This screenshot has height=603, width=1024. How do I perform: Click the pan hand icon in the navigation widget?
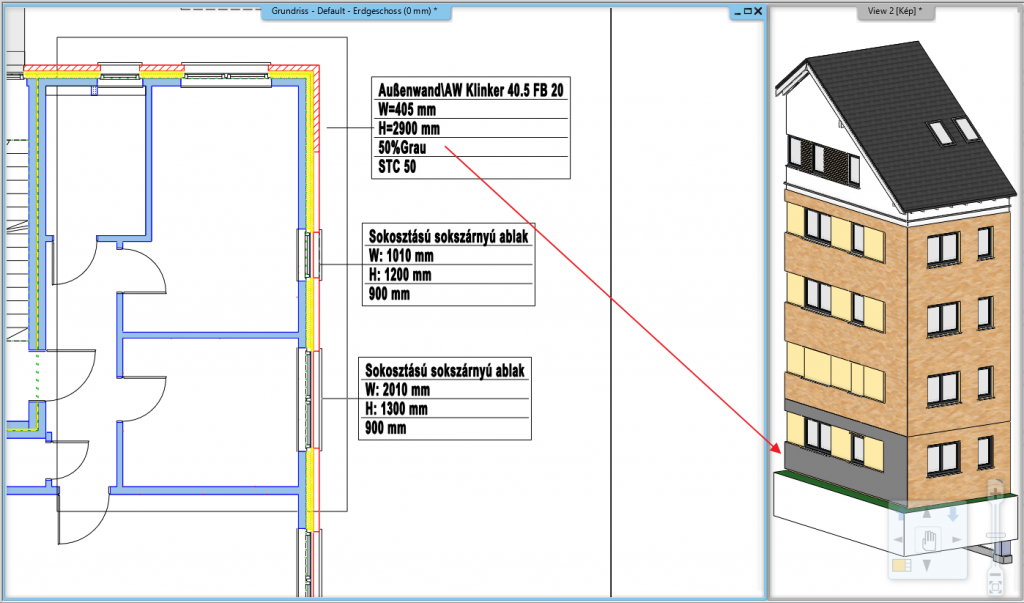tap(927, 540)
